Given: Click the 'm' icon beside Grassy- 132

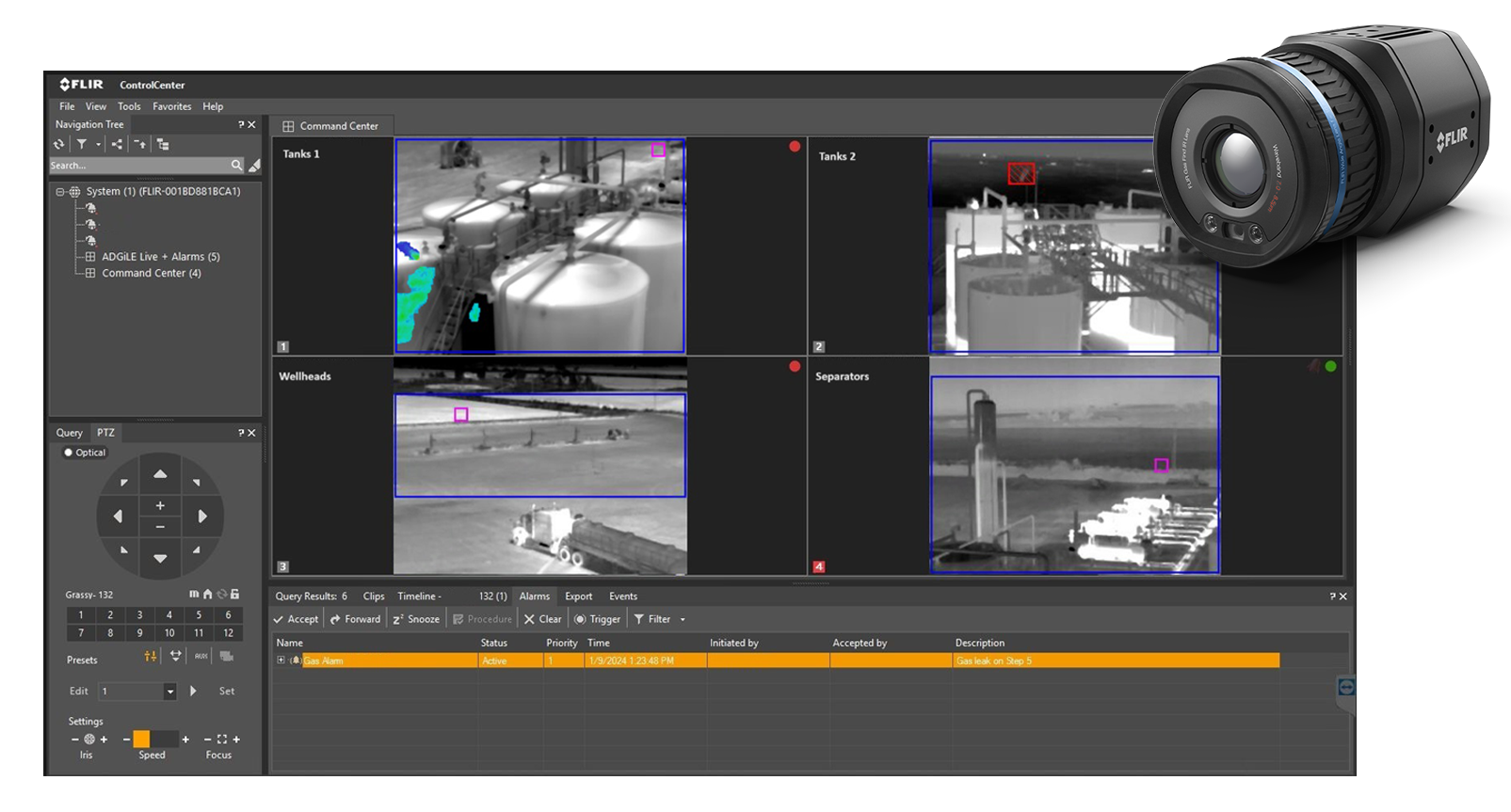Looking at the screenshot, I should 194,595.
